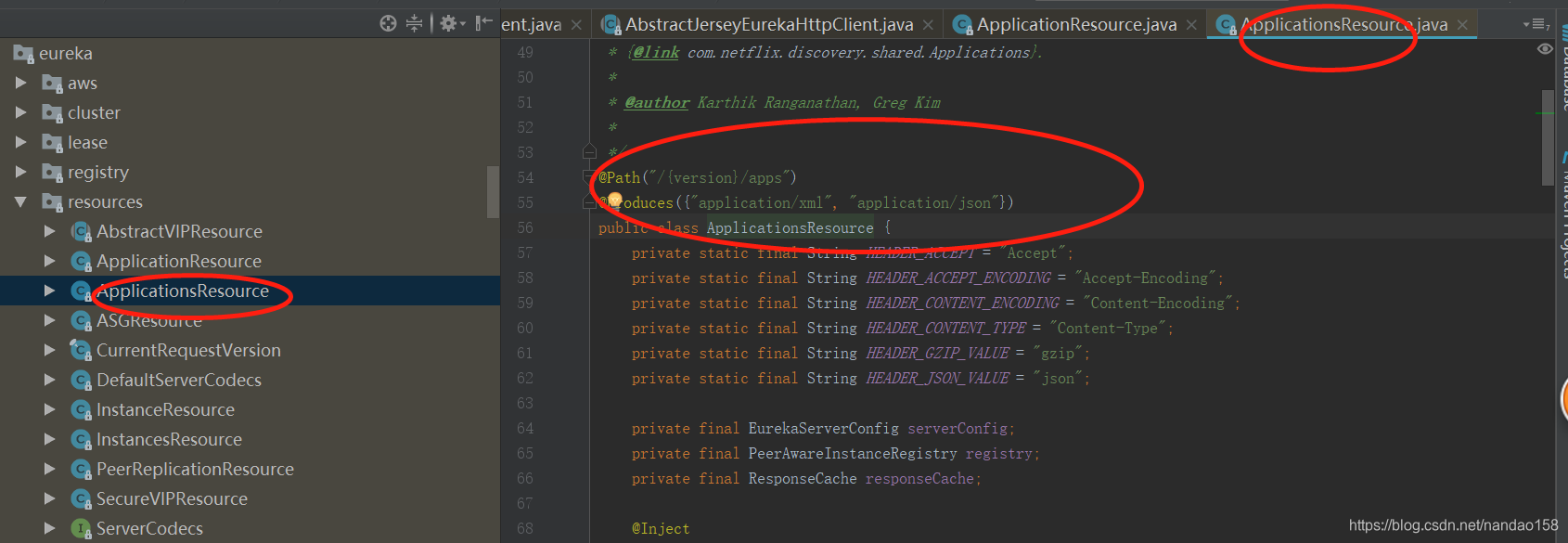Click the PeerAwareInstanceRegistry type reference
Image resolution: width=1568 pixels, height=543 pixels.
853,454
